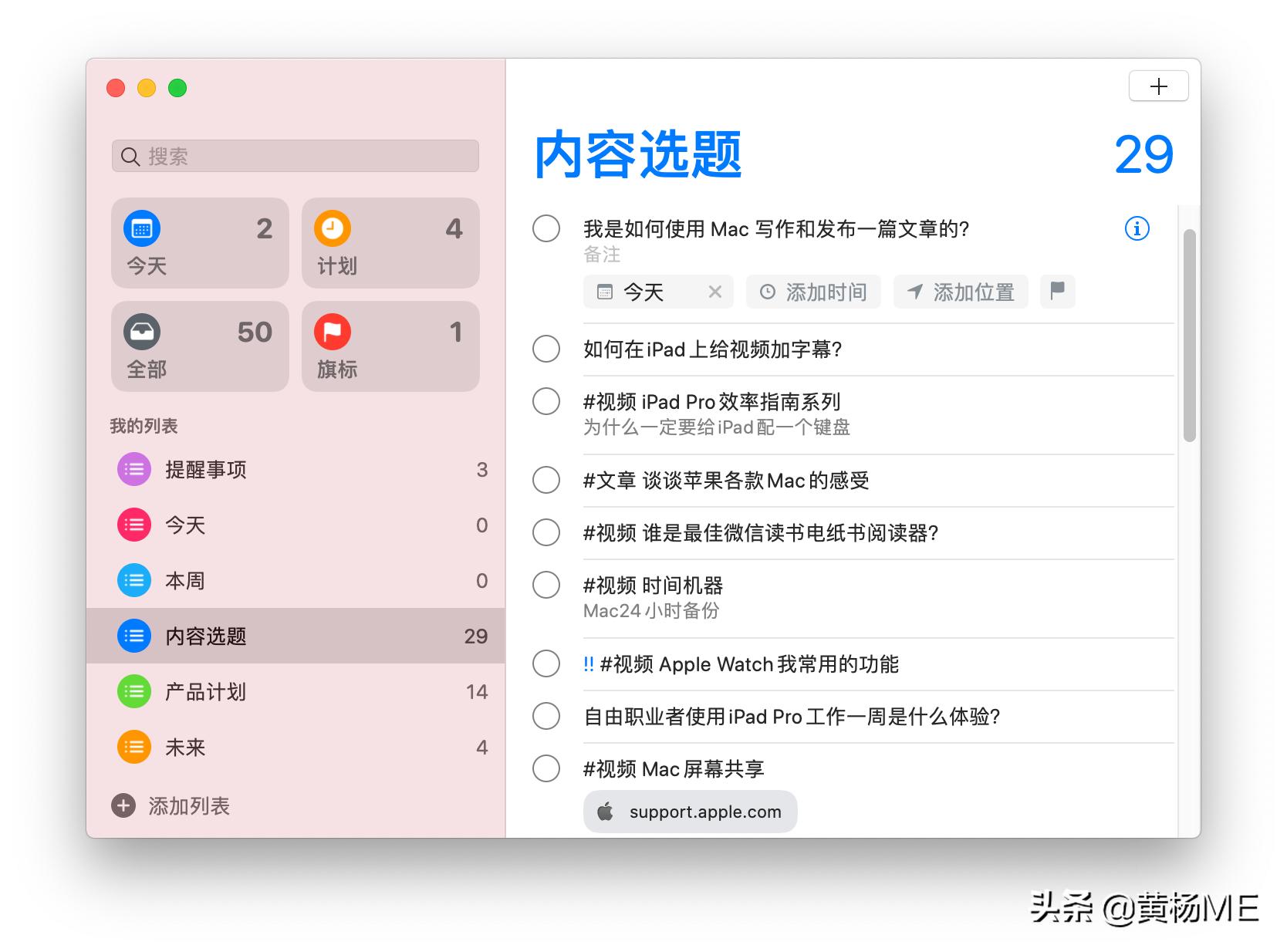
Task: Select the purple 提醒事项 list icon
Action: (133, 469)
